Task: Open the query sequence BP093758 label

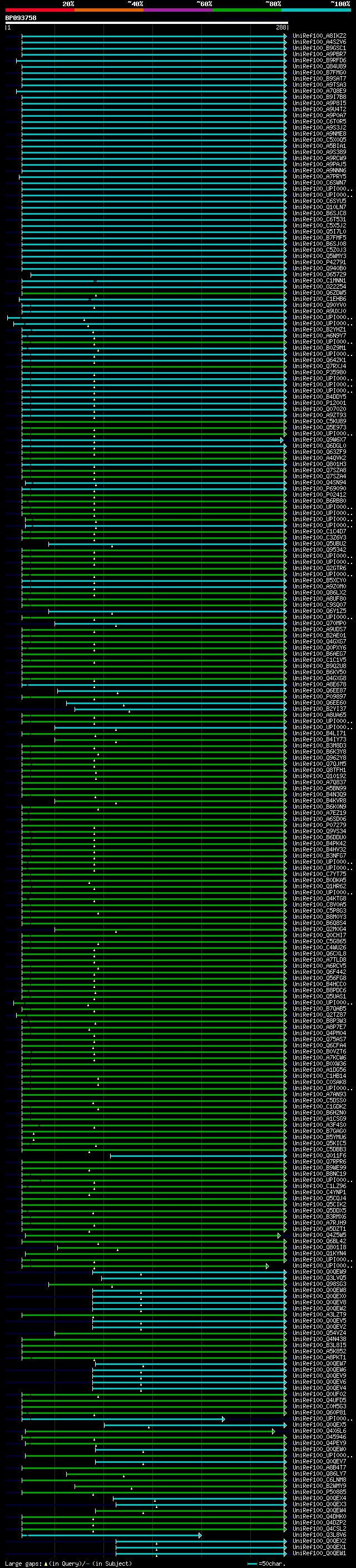Action: tap(21, 18)
